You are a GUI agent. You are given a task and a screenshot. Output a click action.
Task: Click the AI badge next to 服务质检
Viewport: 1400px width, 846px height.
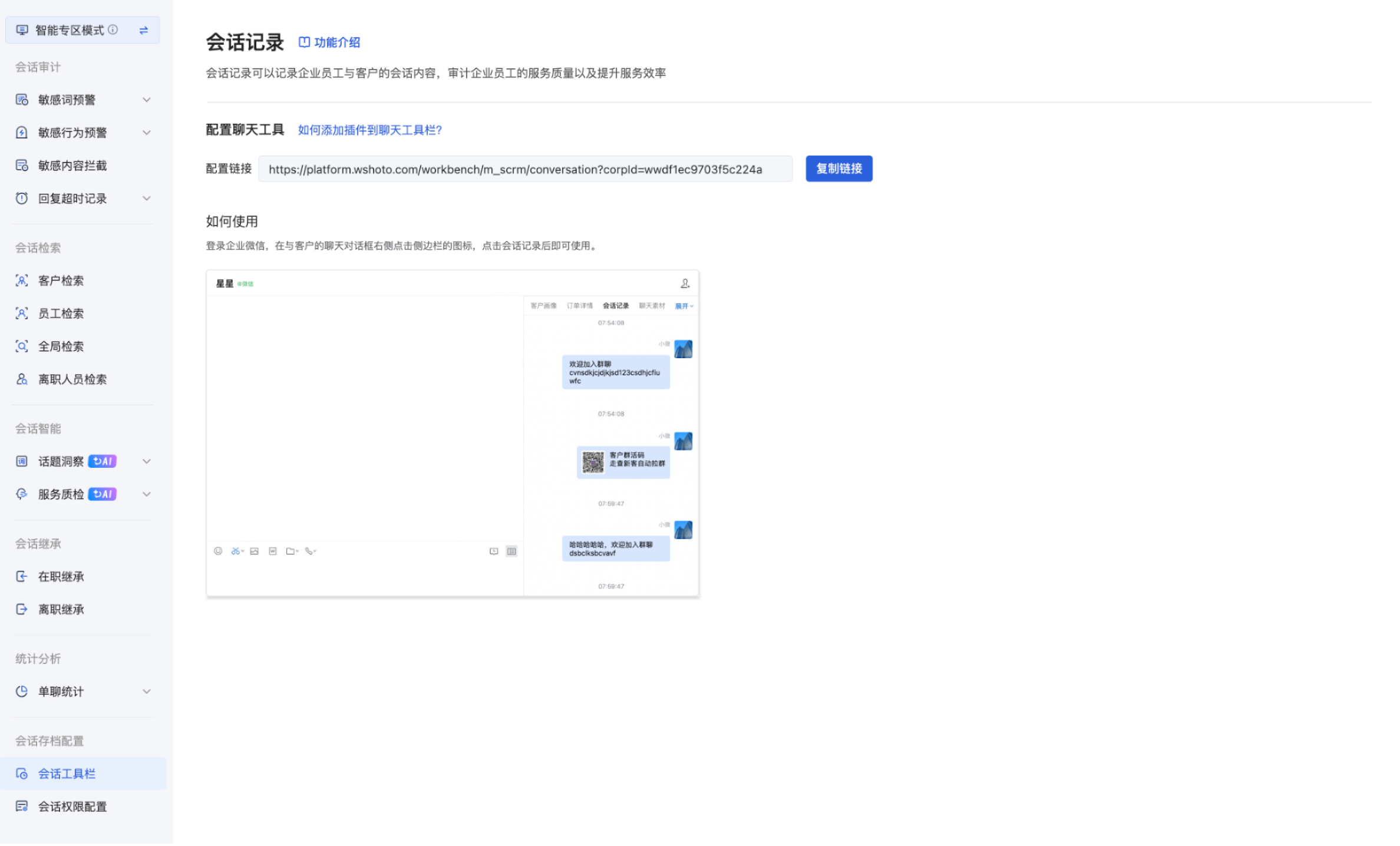[x=103, y=495]
